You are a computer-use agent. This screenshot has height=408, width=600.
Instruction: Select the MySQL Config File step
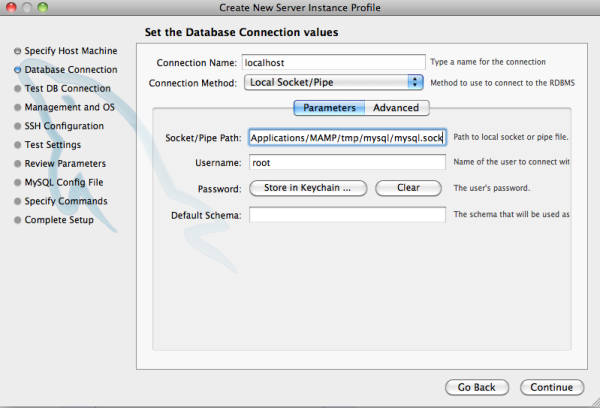pos(64,183)
